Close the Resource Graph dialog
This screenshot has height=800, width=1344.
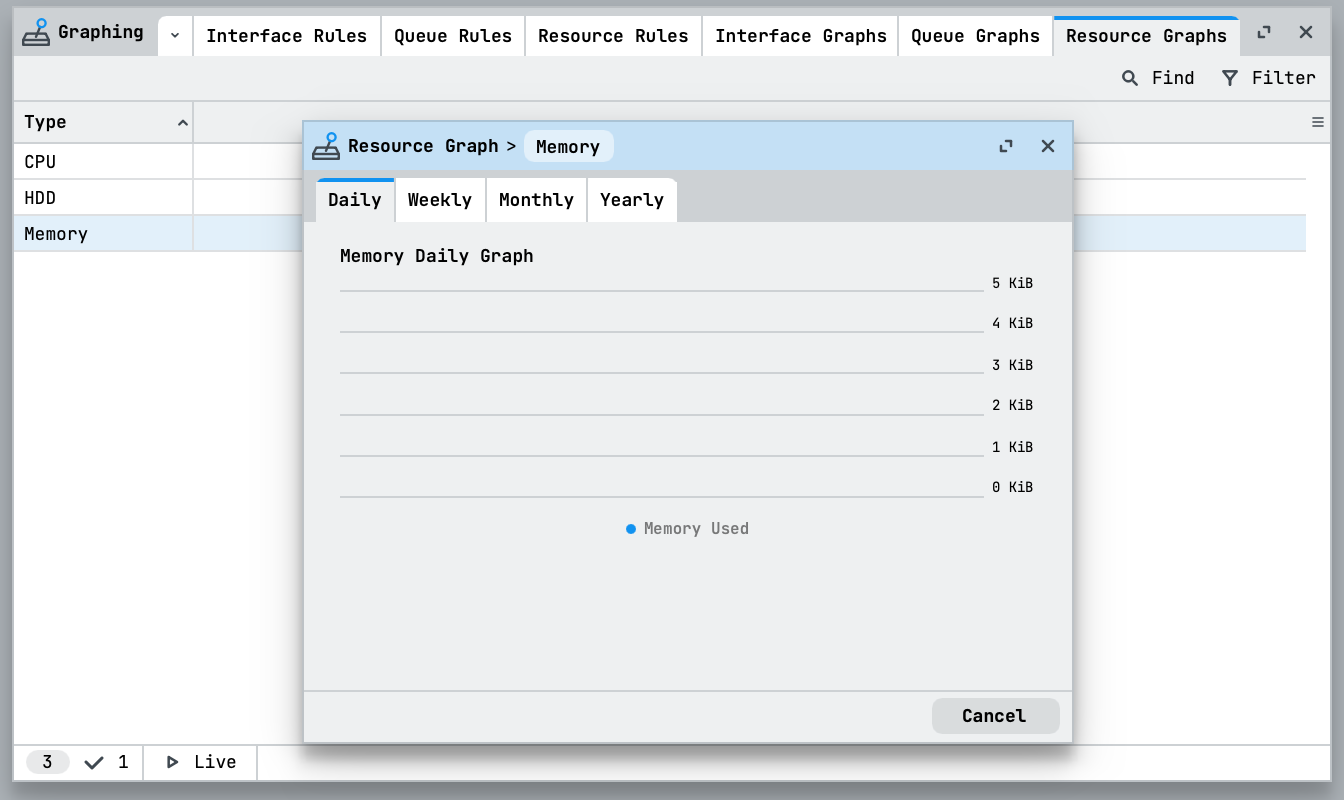click(x=1048, y=146)
